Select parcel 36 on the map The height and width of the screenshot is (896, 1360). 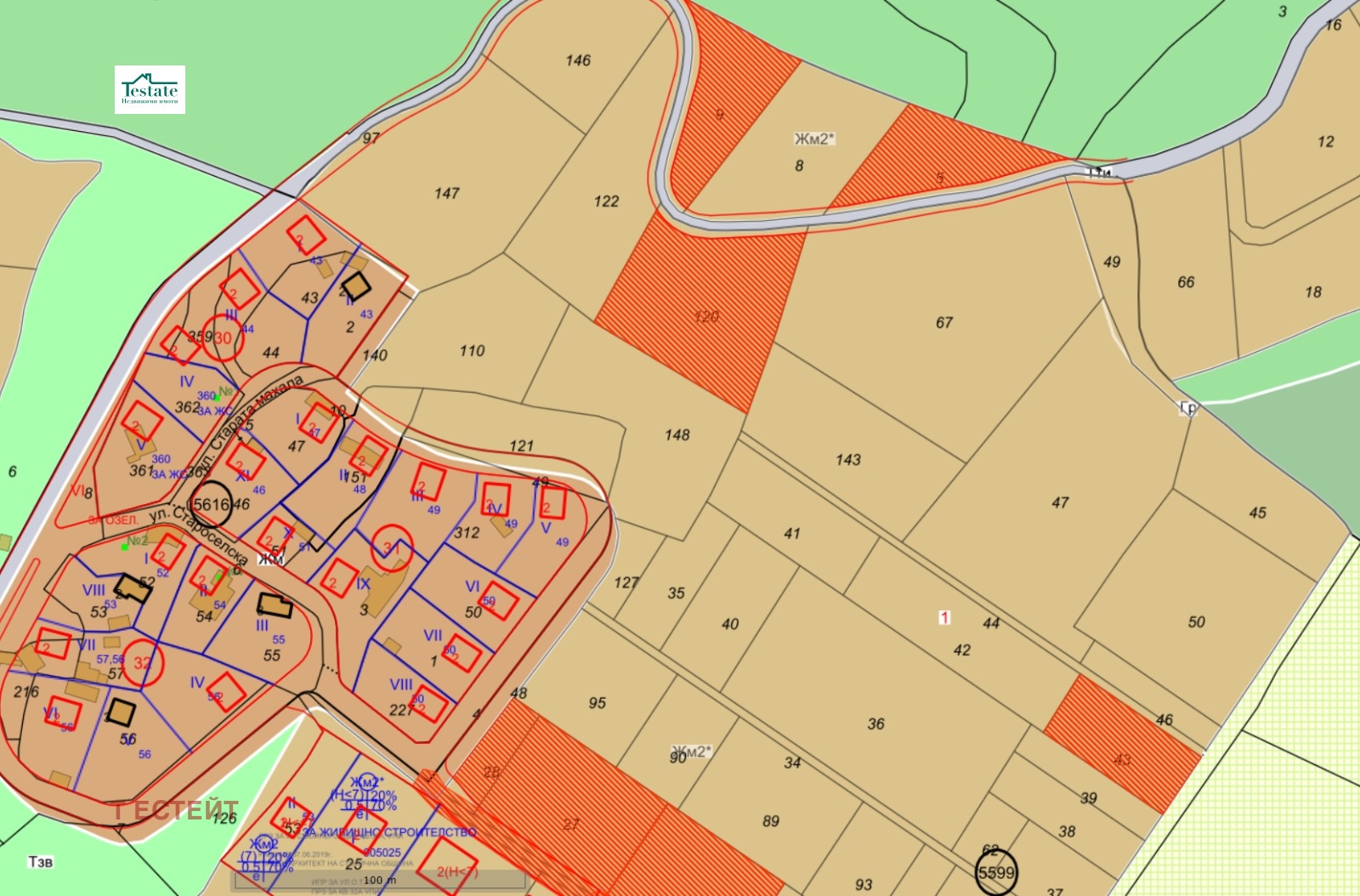875,724
